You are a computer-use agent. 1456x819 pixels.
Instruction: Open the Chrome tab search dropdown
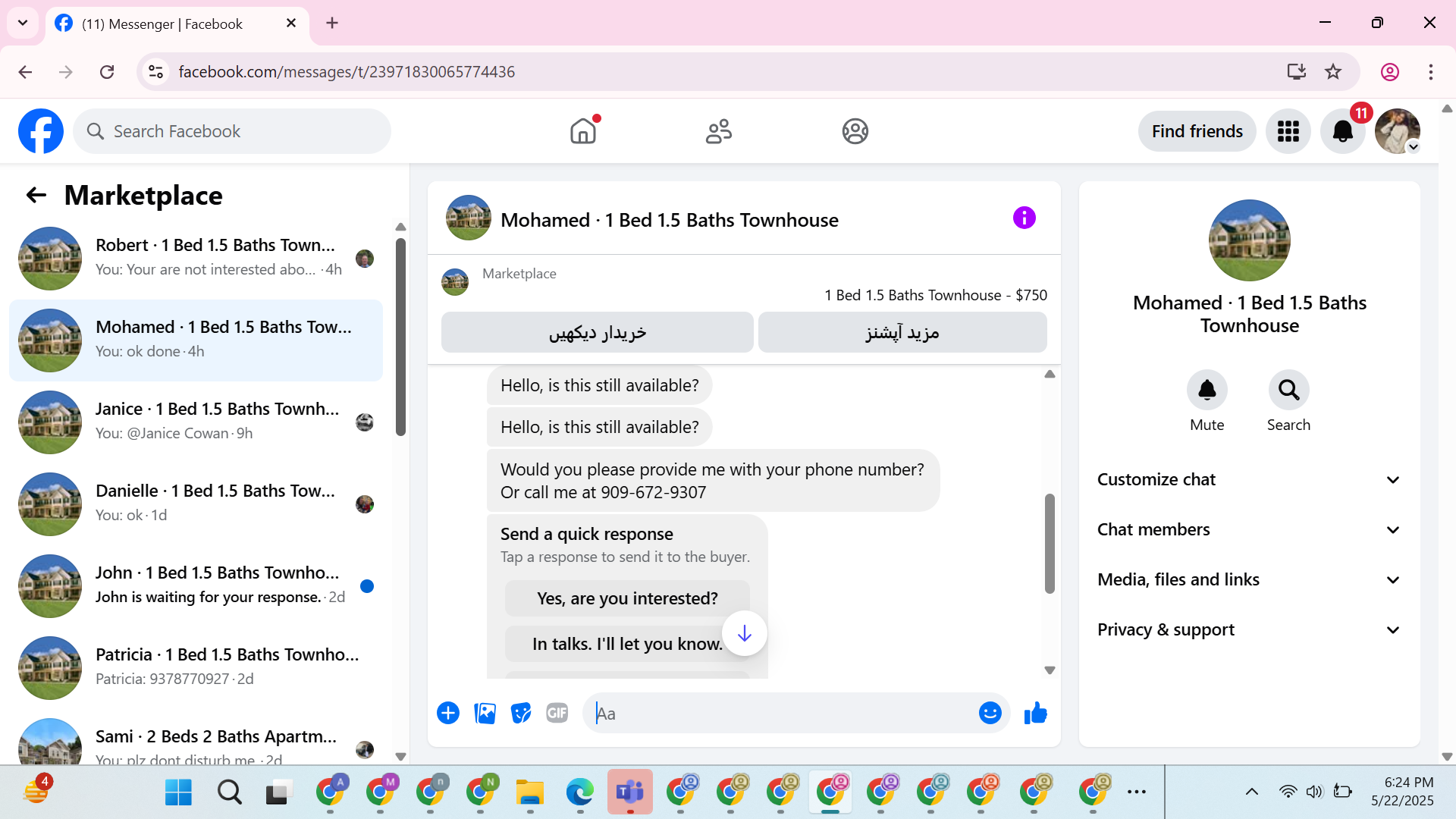point(23,23)
